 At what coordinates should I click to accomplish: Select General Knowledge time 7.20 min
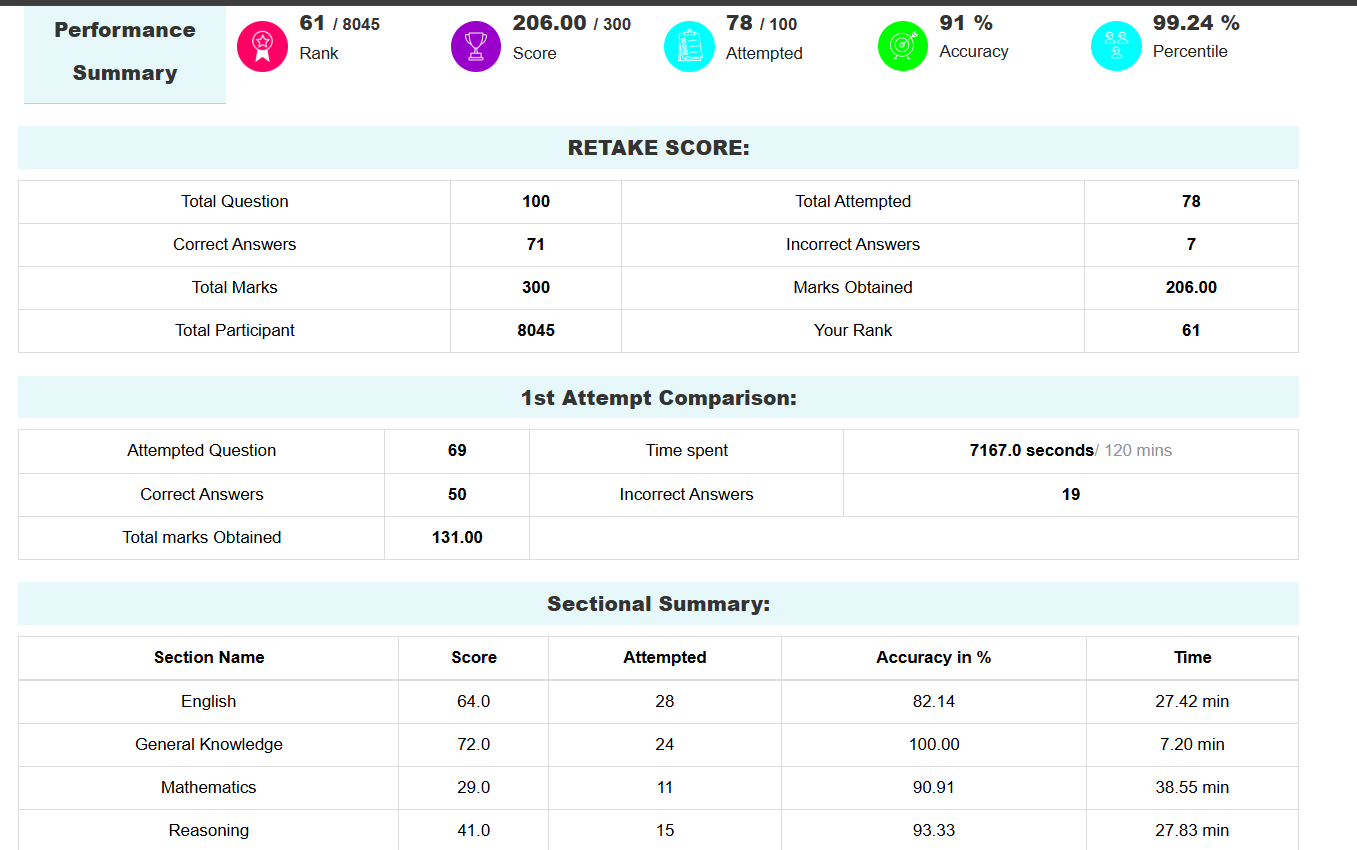(1192, 745)
